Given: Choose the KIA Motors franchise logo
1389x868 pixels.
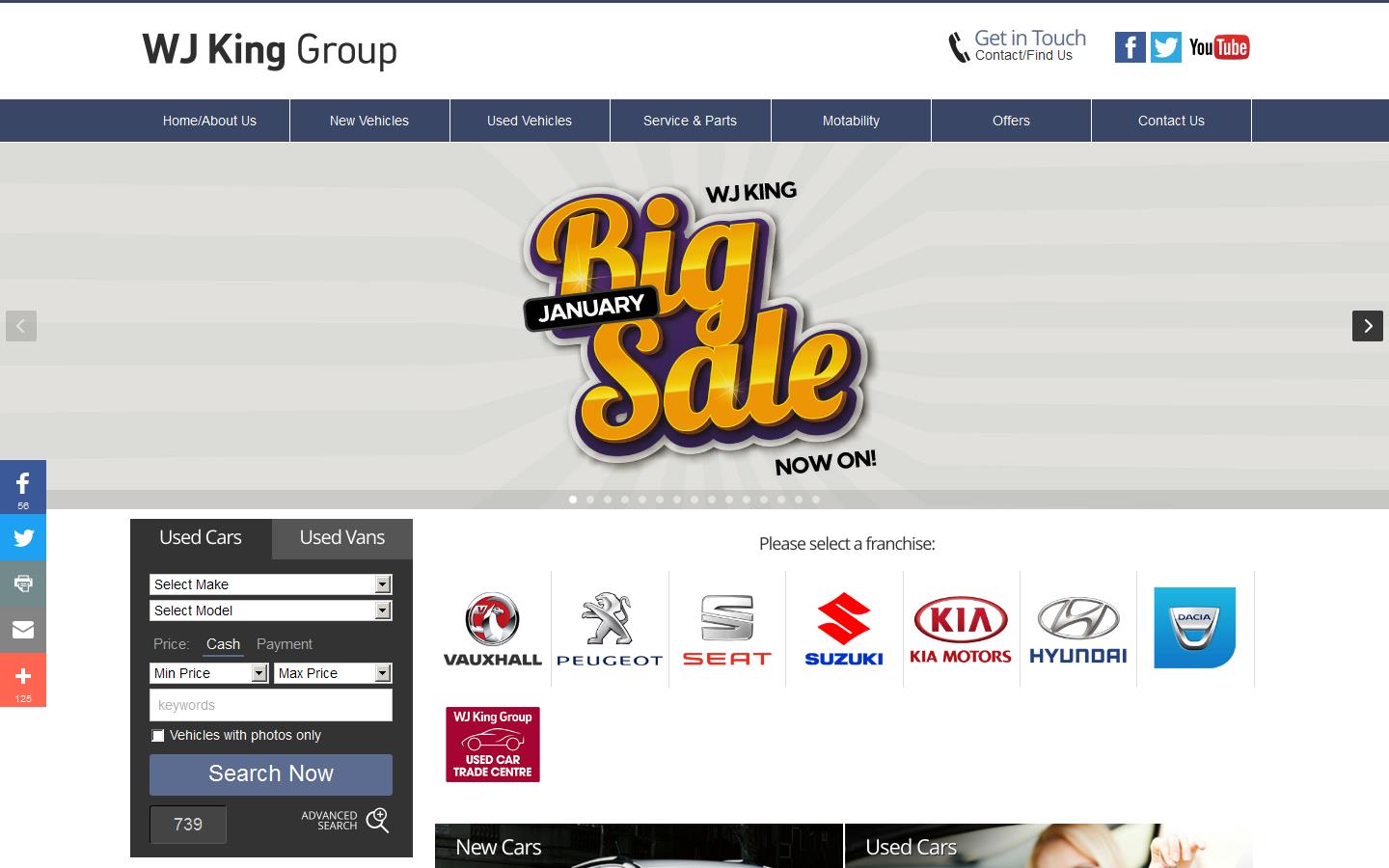Looking at the screenshot, I should (961, 627).
